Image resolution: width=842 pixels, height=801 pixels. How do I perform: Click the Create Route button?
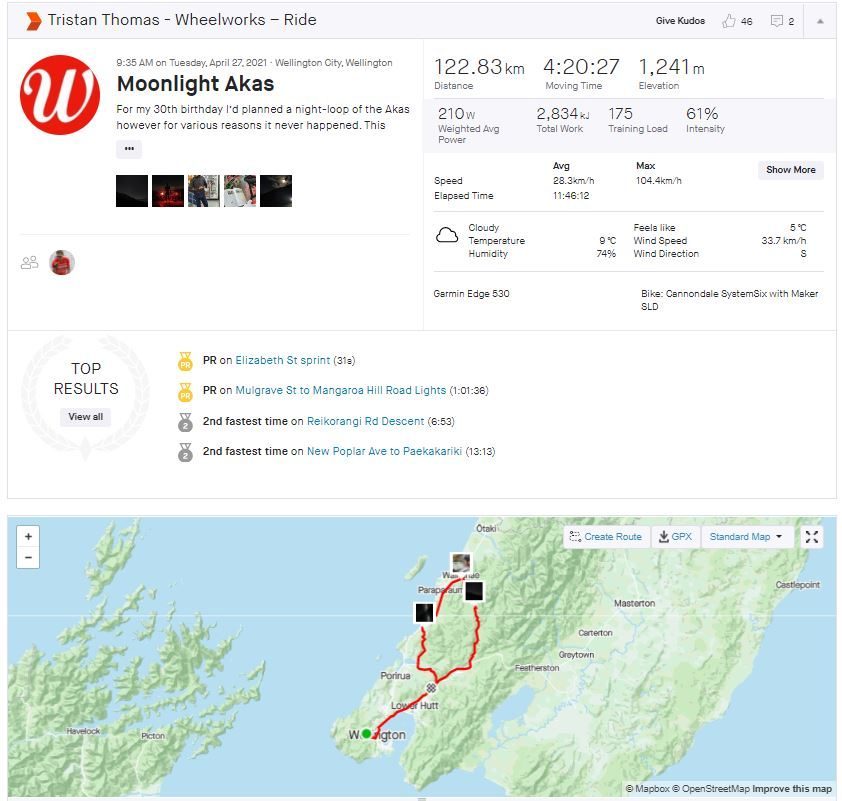click(x=605, y=537)
